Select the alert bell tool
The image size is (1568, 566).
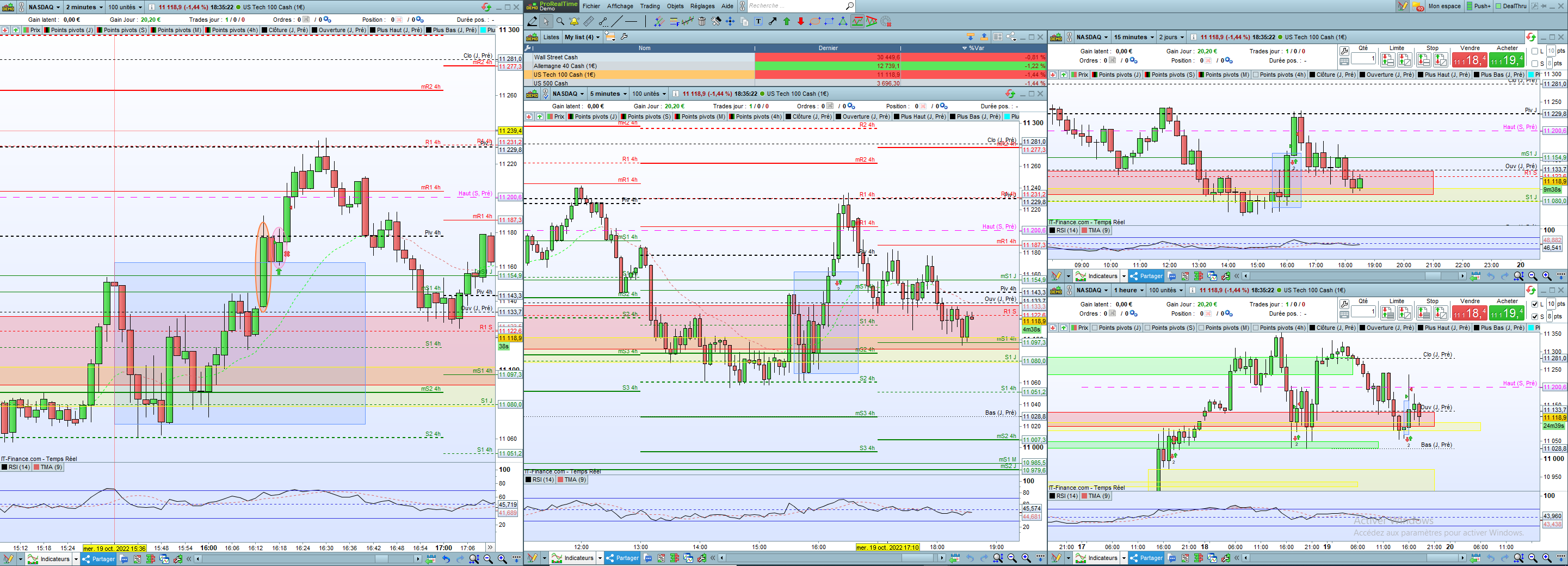pyautogui.click(x=574, y=22)
